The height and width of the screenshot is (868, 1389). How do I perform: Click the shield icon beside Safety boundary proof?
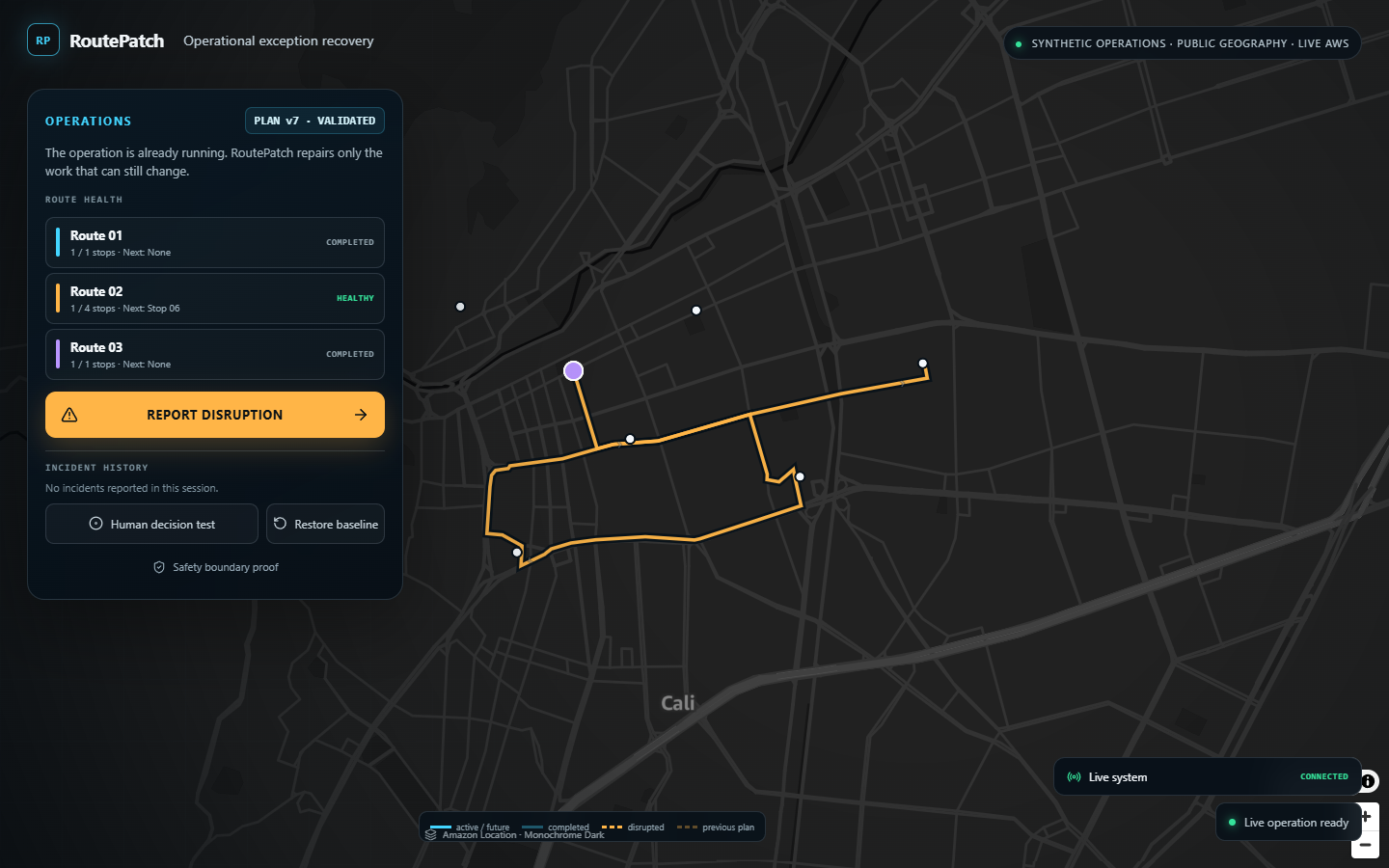159,567
